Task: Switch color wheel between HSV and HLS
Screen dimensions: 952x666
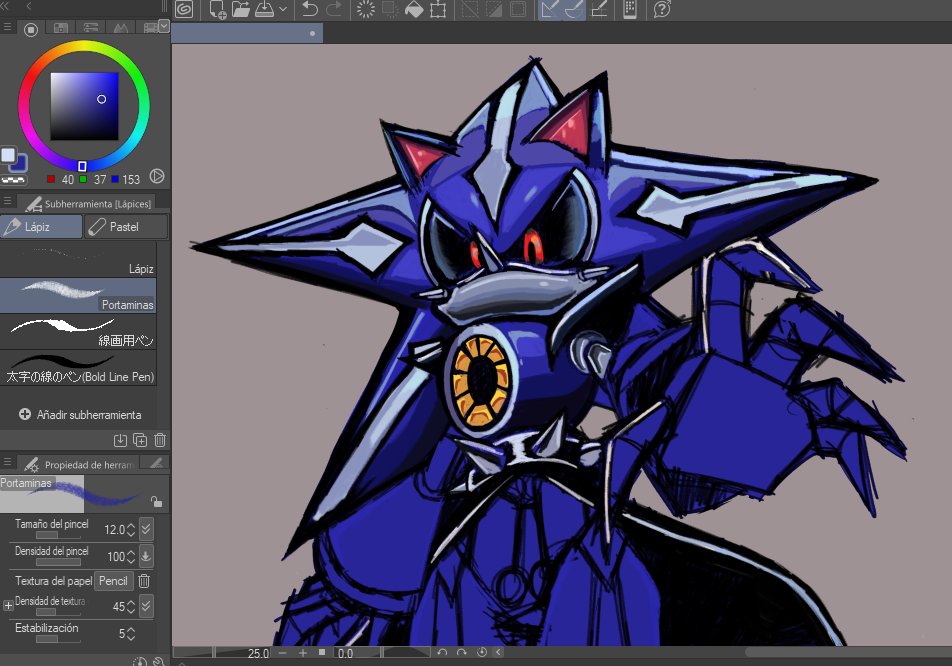Action: click(x=157, y=176)
